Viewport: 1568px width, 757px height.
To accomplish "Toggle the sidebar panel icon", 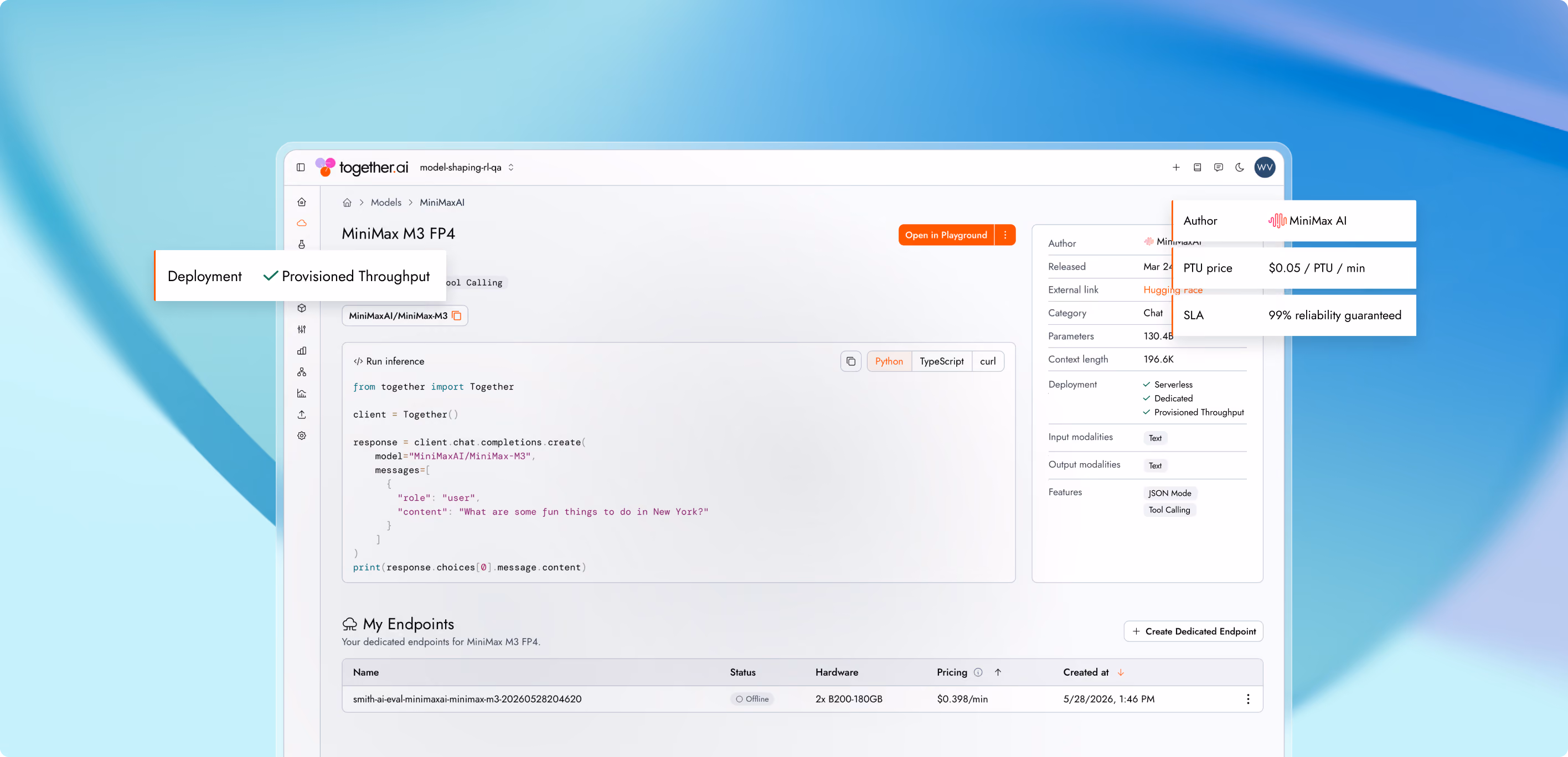I will pyautogui.click(x=301, y=167).
